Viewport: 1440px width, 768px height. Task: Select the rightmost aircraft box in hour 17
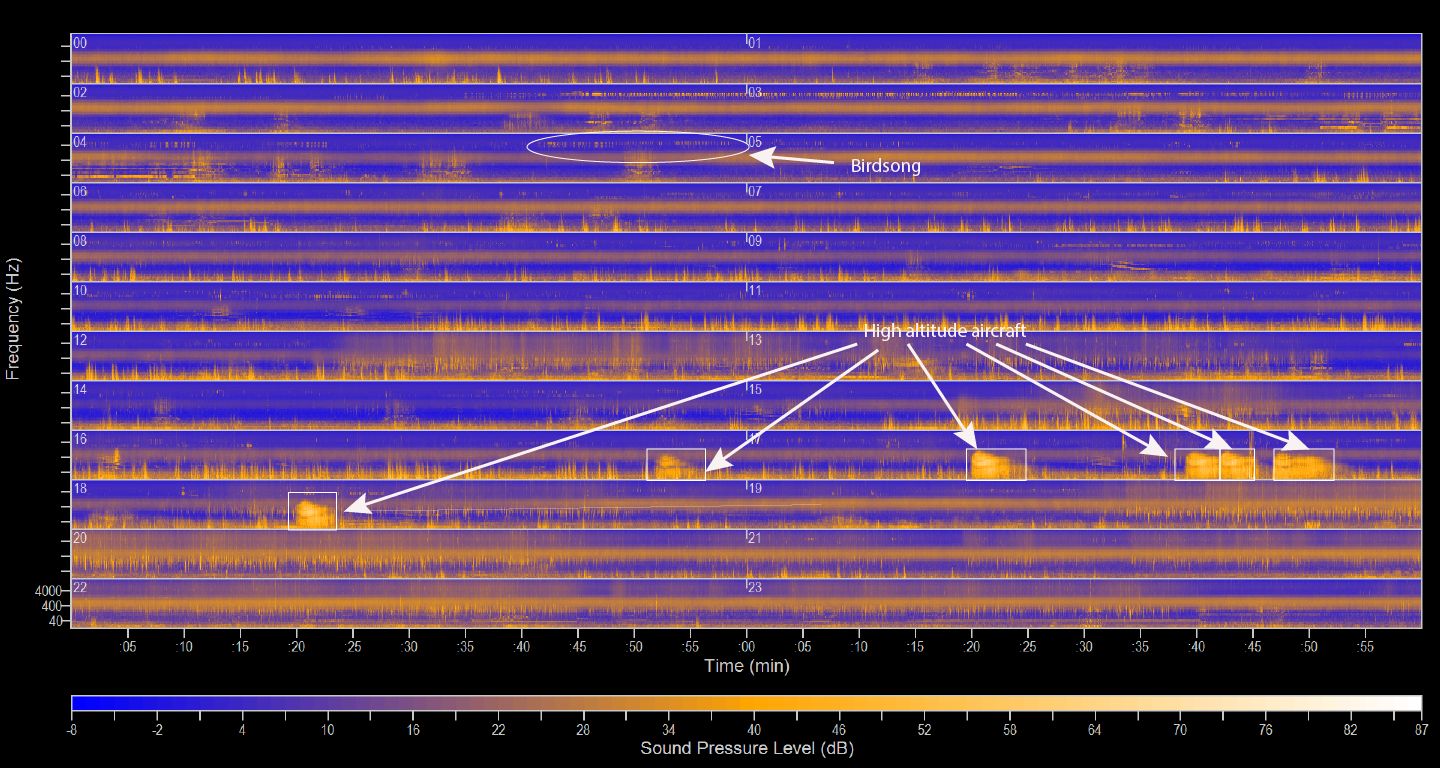coord(1303,464)
